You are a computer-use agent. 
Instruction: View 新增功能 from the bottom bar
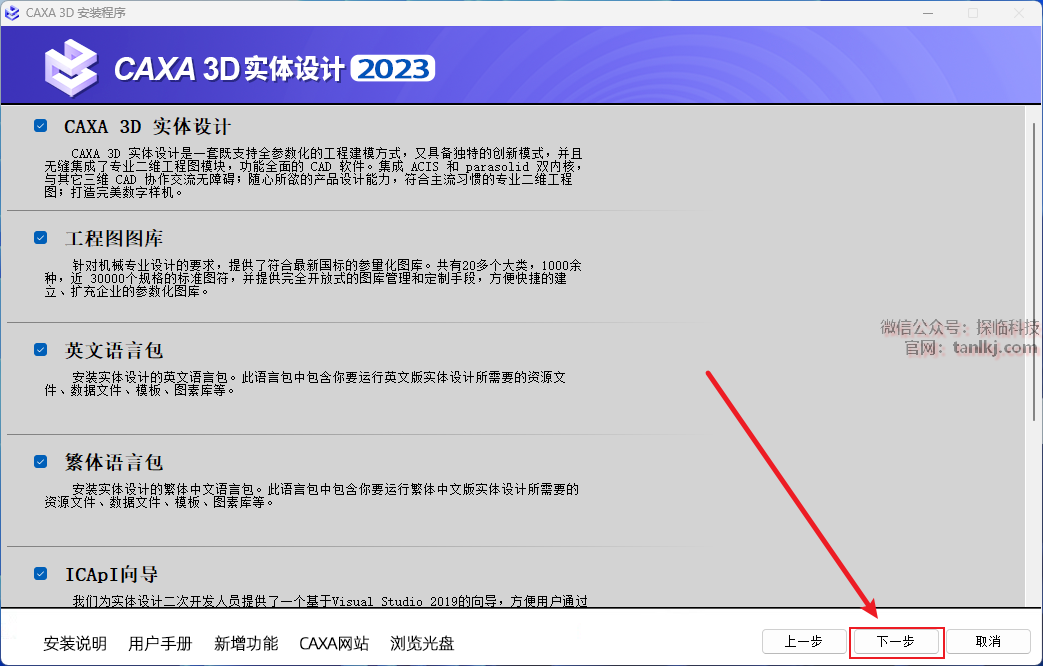246,643
